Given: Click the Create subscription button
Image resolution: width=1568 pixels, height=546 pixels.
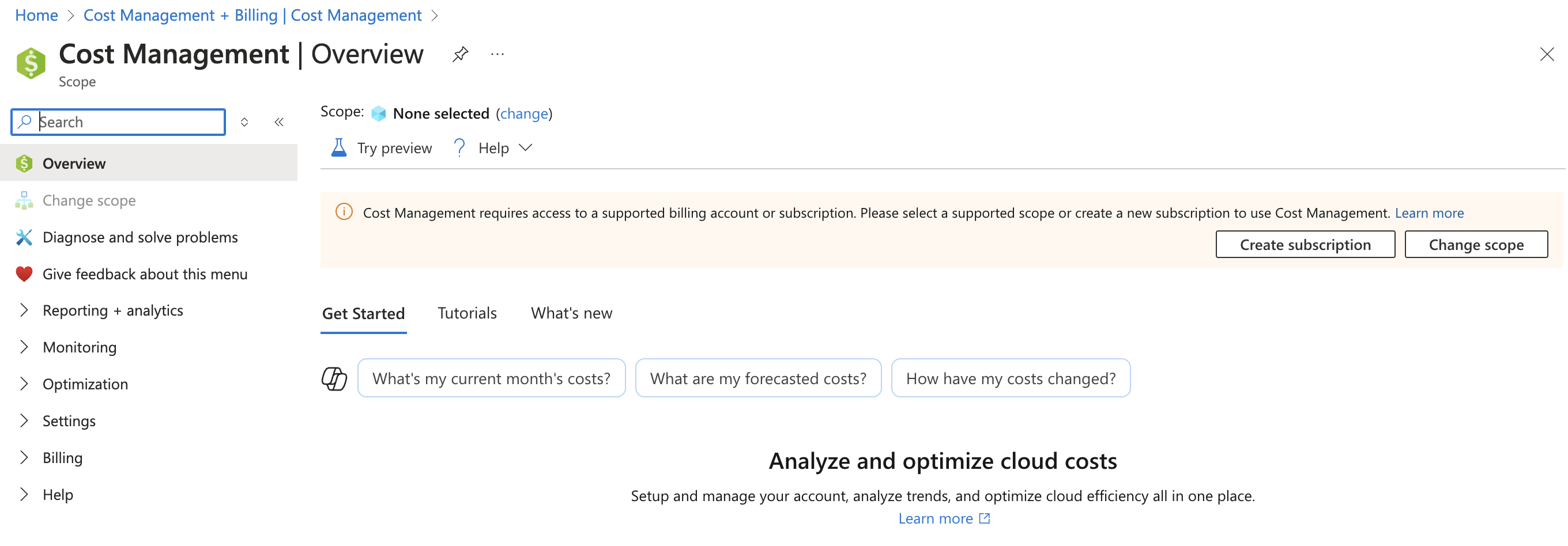Looking at the screenshot, I should 1305,244.
